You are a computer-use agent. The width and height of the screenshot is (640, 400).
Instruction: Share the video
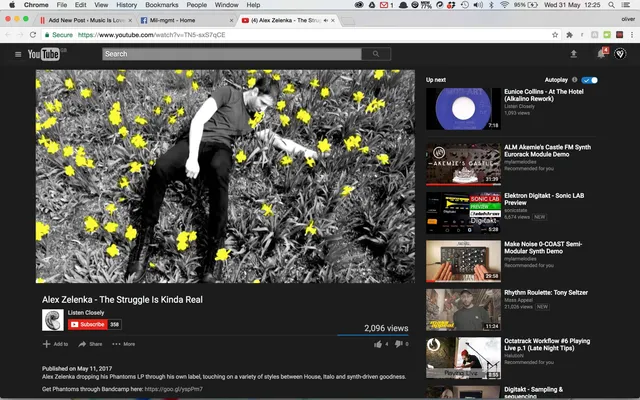(90, 344)
